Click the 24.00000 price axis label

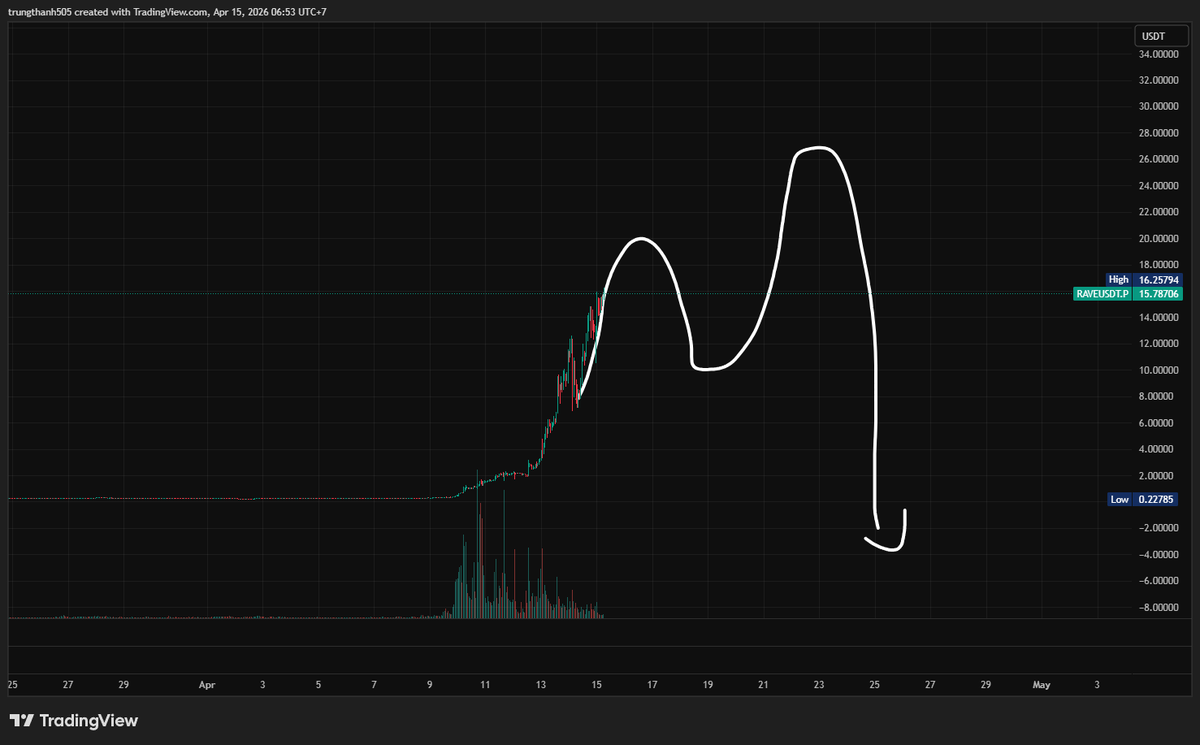click(1160, 186)
